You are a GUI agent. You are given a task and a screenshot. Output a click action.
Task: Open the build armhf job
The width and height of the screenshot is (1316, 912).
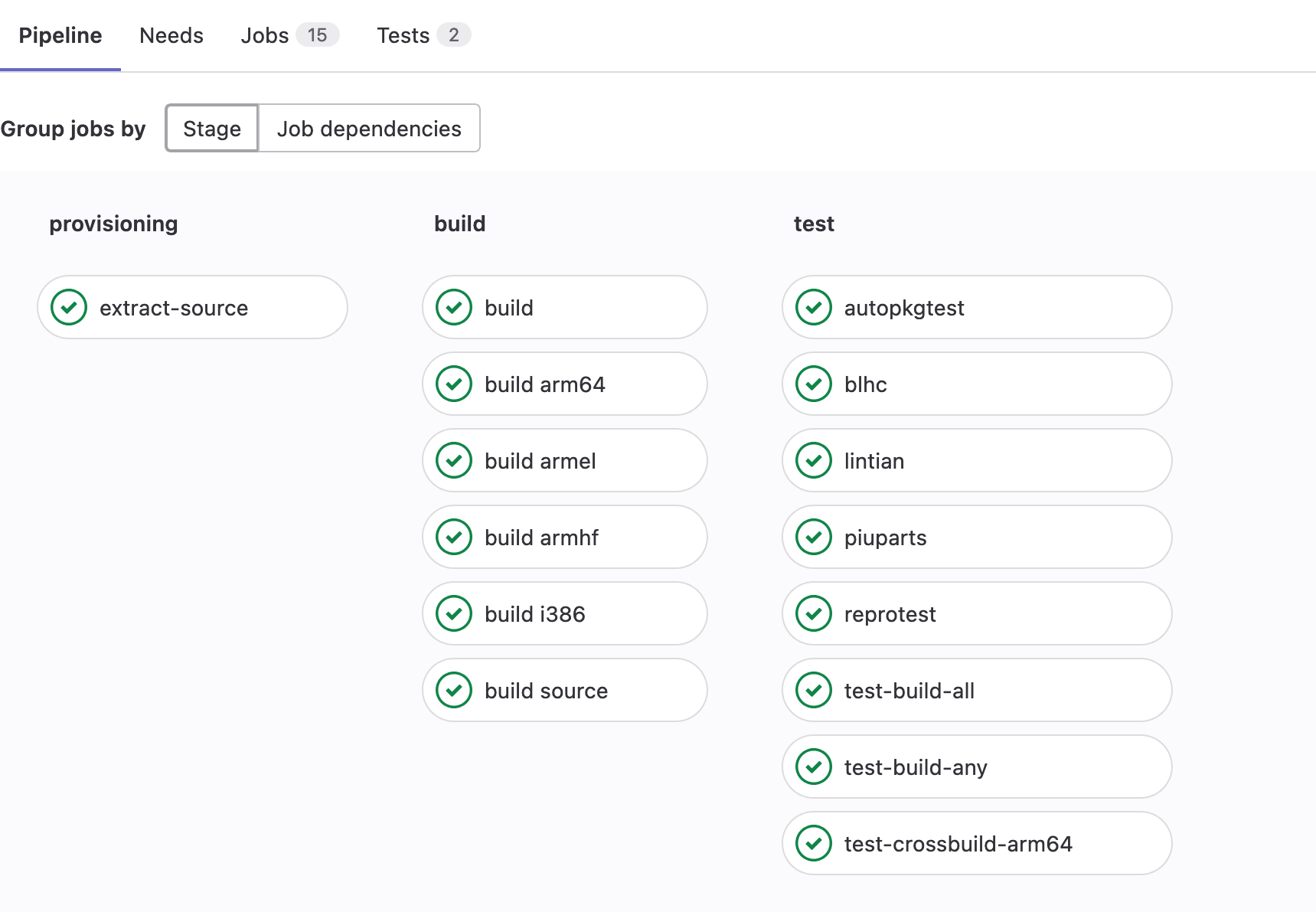[541, 538]
